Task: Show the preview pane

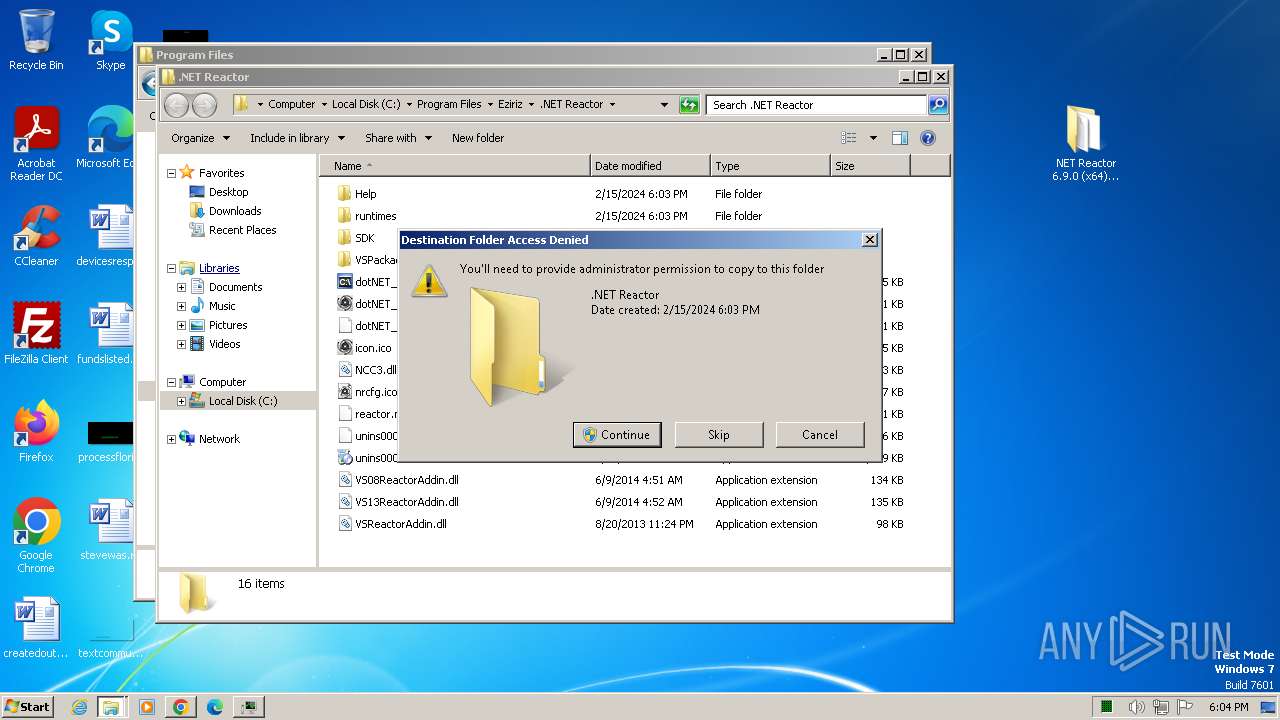Action: pyautogui.click(x=899, y=138)
